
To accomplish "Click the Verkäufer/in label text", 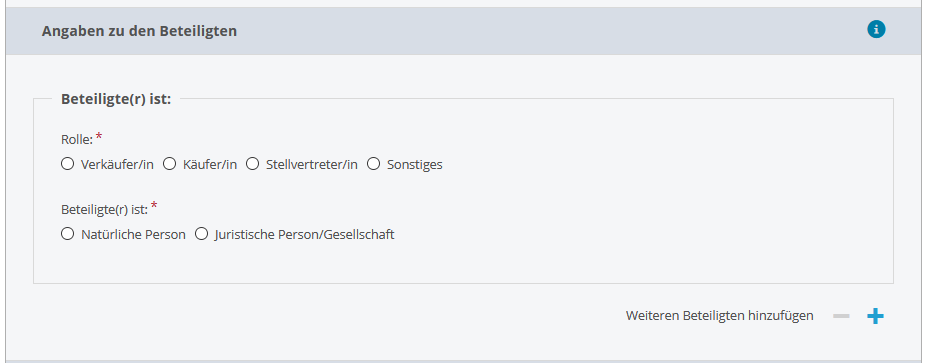I will [117, 165].
